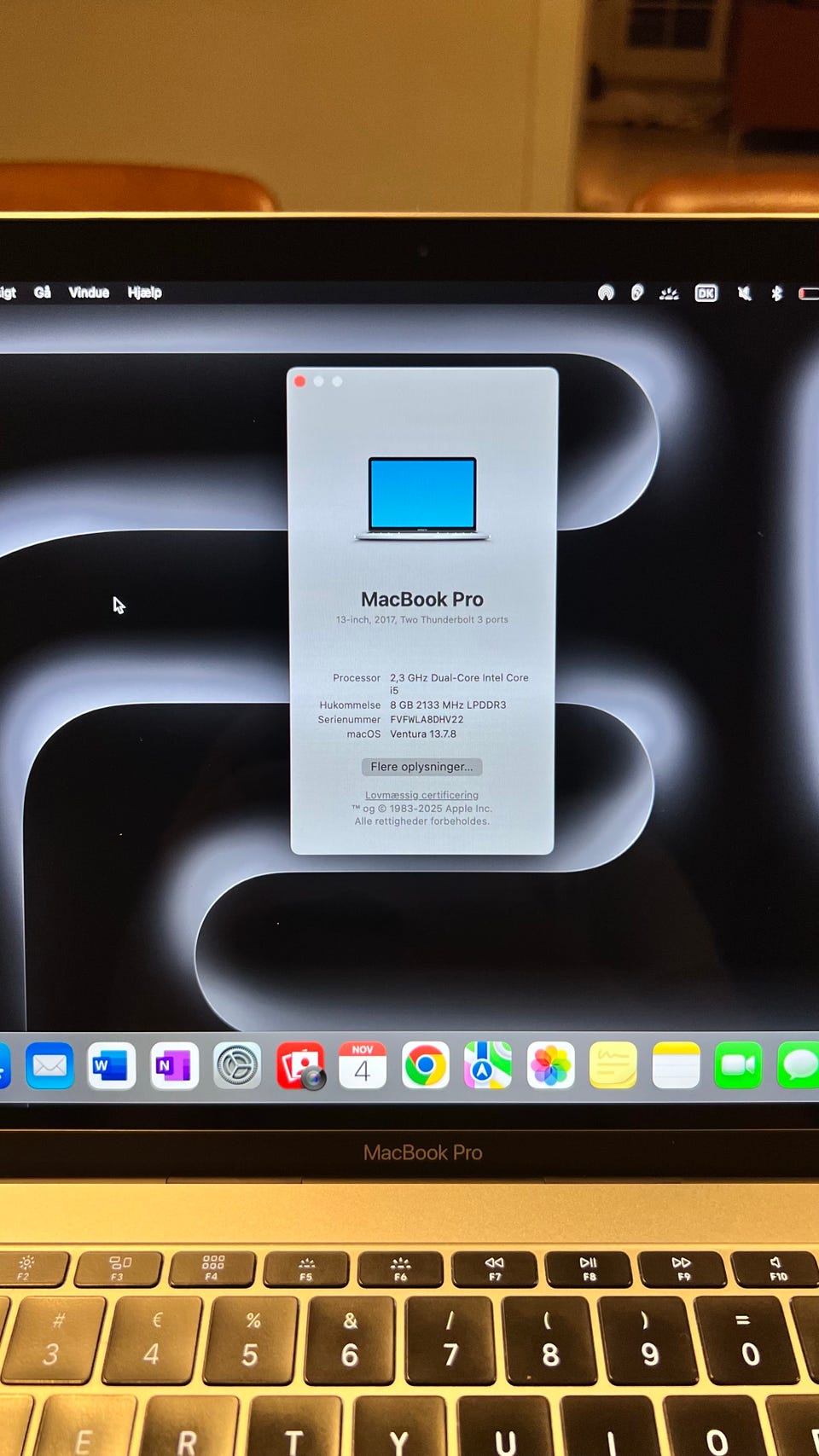This screenshot has width=819, height=1456.
Task: Select the '8 GB 2133 MHz LPDDR3' memory value
Action: [448, 705]
